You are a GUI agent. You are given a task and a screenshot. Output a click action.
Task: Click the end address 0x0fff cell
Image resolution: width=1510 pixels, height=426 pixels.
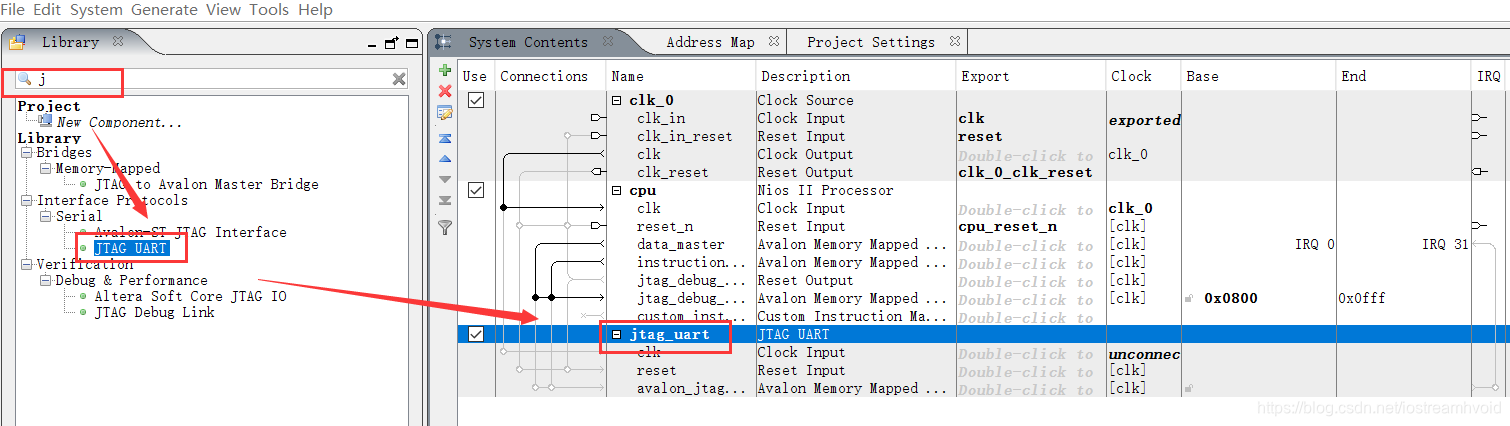(x=1361, y=298)
